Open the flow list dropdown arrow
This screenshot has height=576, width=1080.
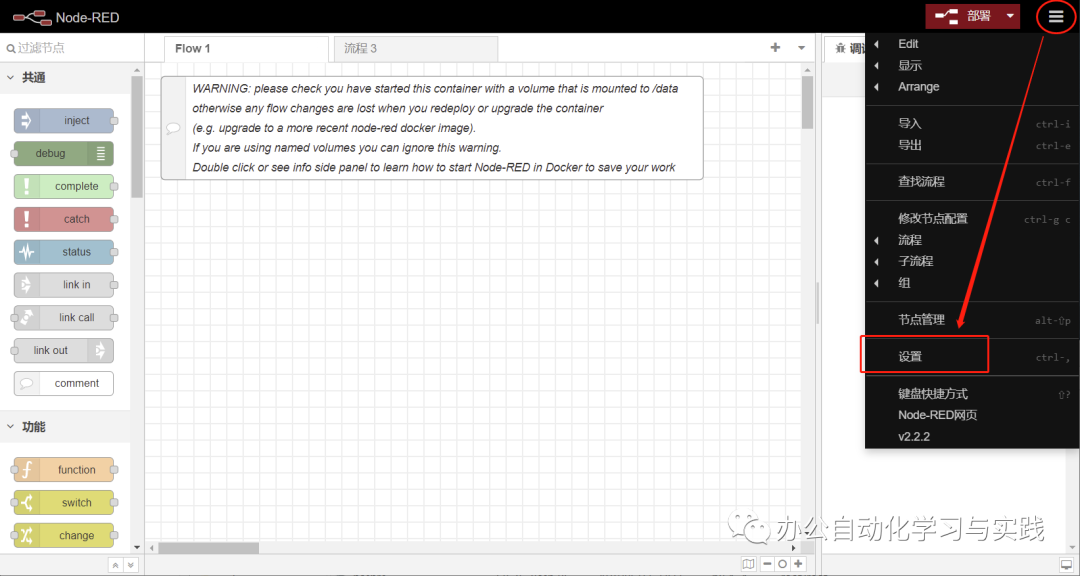click(801, 48)
